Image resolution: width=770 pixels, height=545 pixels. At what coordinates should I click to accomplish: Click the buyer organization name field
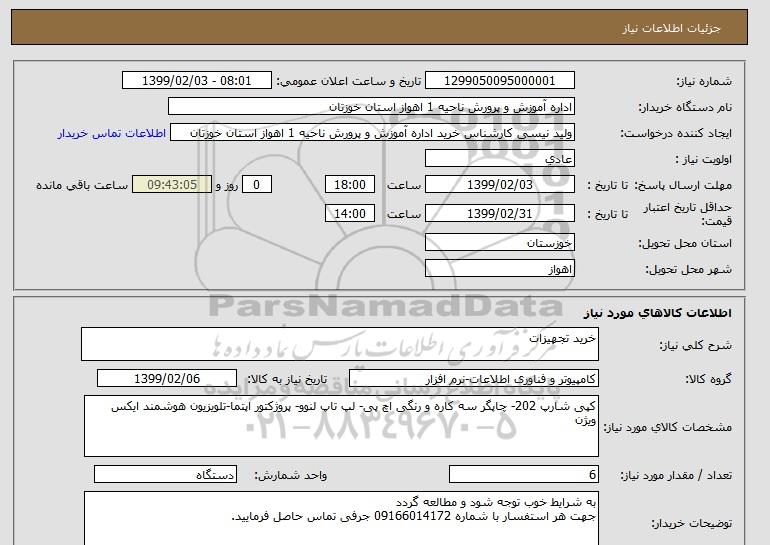pos(371,107)
